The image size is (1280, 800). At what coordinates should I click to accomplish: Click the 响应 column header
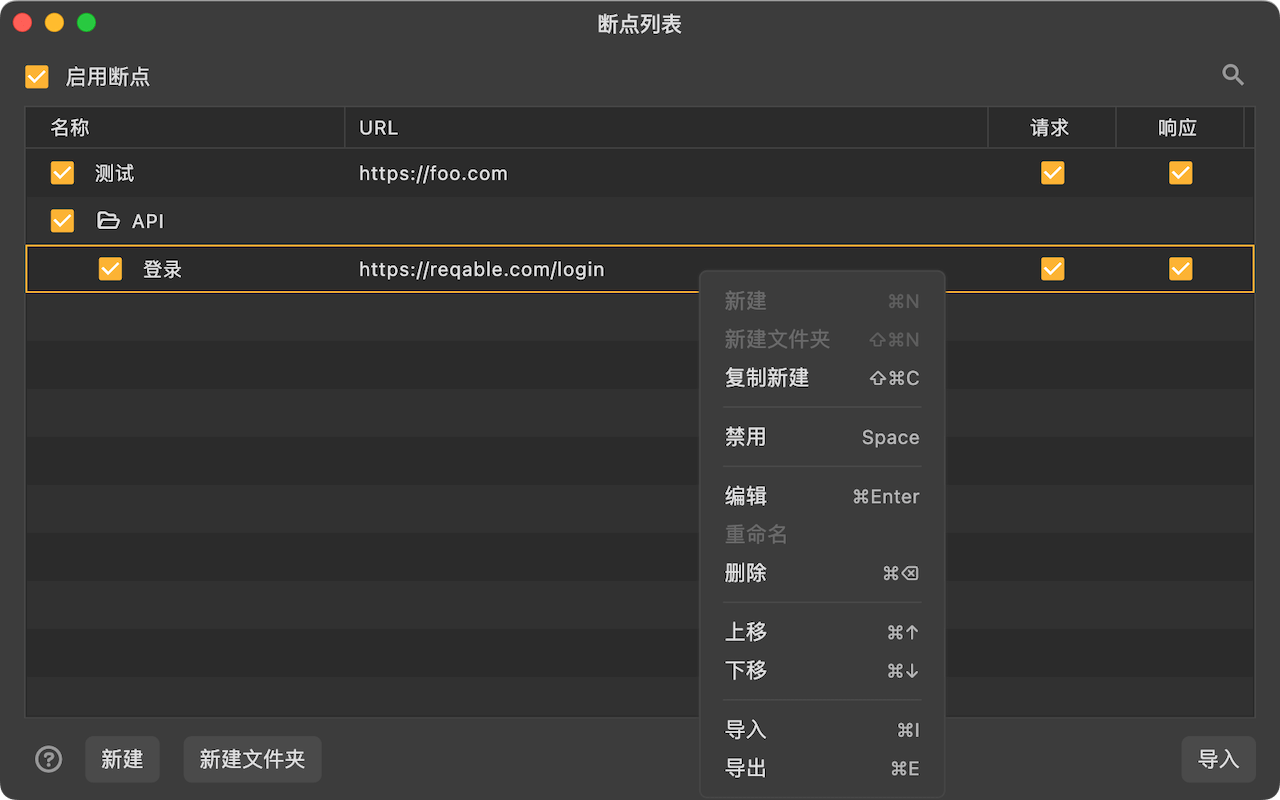pyautogui.click(x=1180, y=128)
